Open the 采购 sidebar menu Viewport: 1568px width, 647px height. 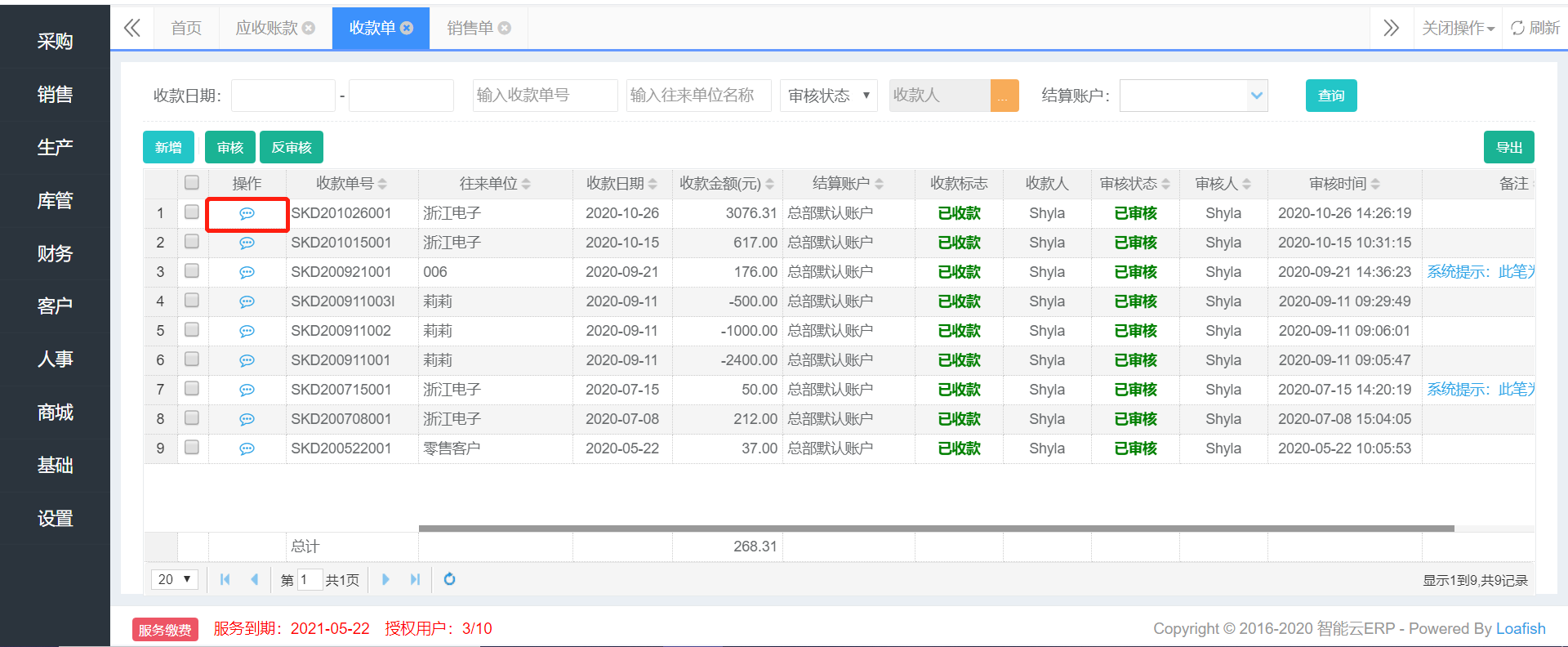[x=55, y=42]
